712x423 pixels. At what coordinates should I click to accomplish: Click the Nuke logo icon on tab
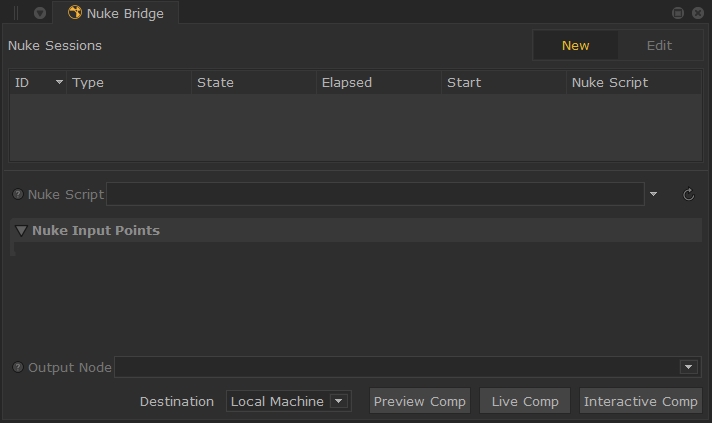(75, 13)
